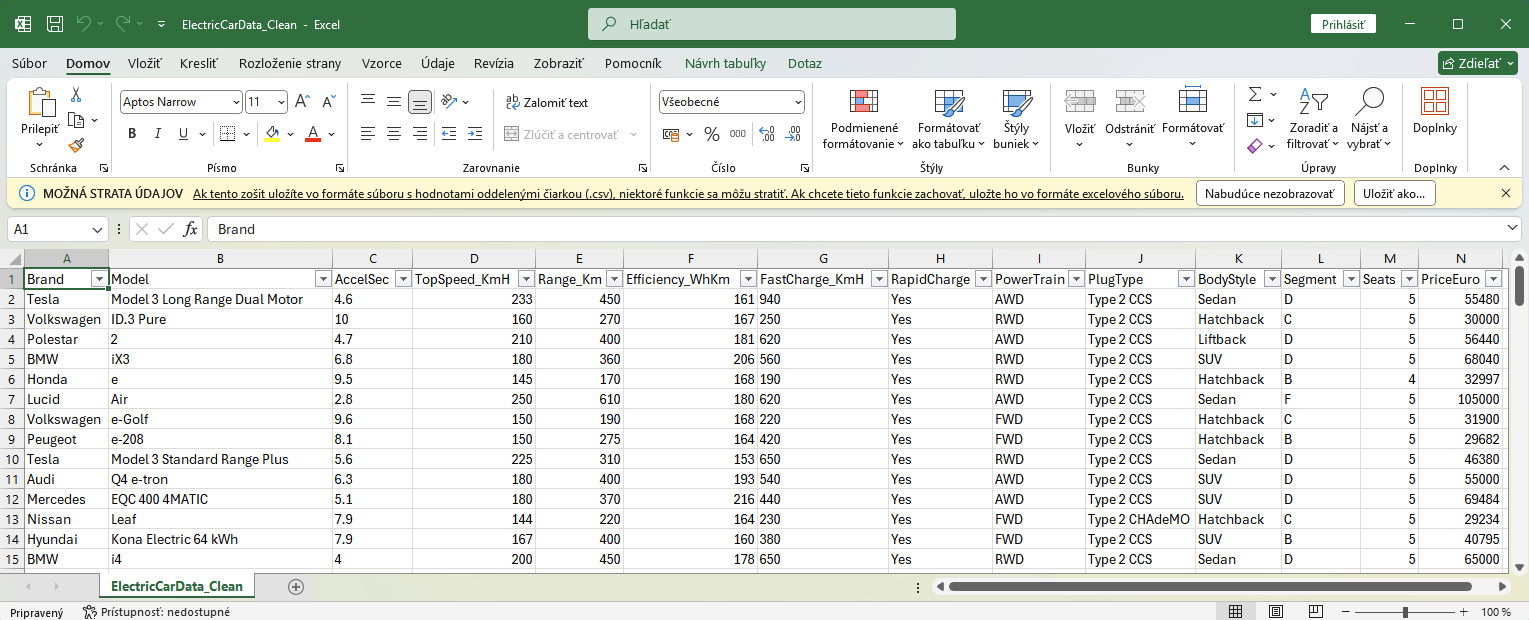Open the TopSpeed_KmH column filter dropdown
The height and width of the screenshot is (620, 1529).
(x=525, y=279)
